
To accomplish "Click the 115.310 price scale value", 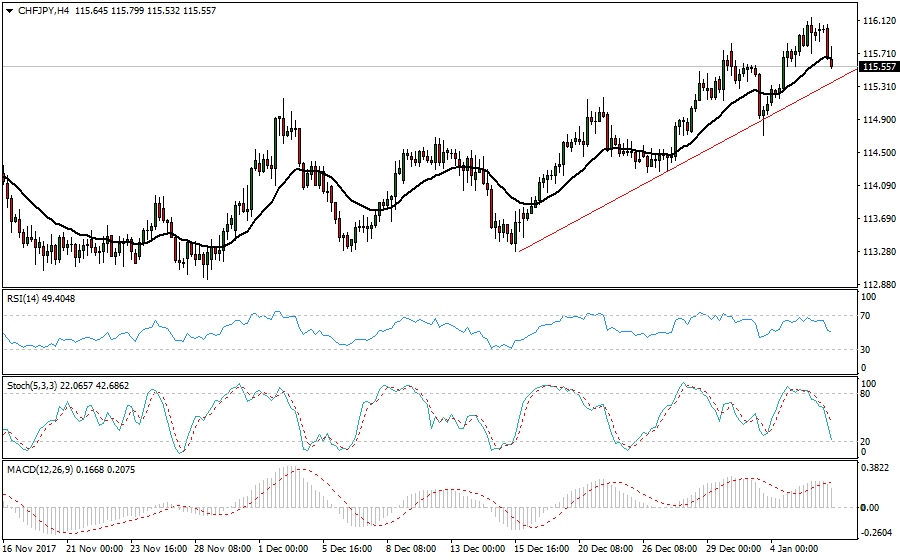I will (x=879, y=87).
